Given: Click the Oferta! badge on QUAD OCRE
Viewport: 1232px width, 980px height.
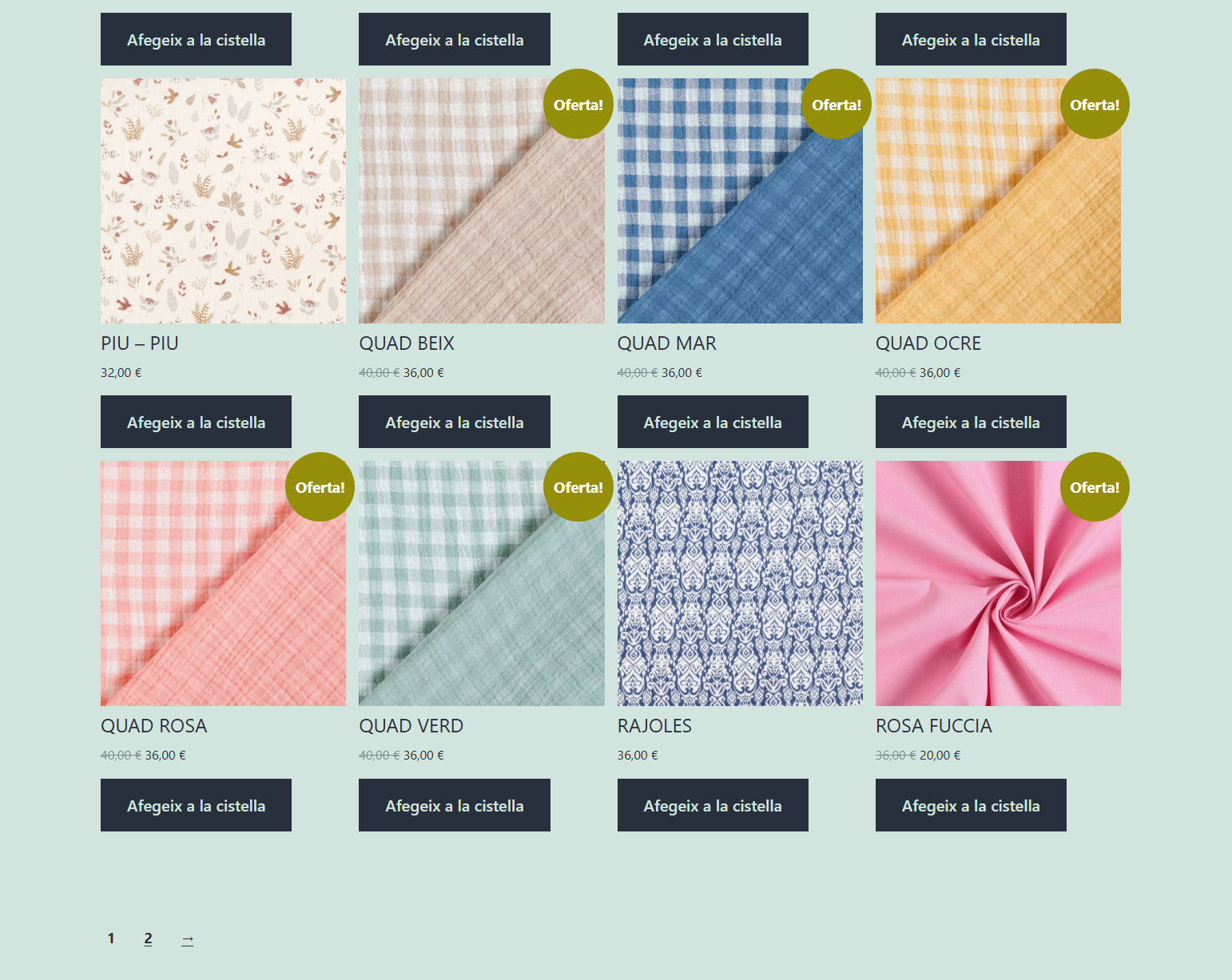Looking at the screenshot, I should click(x=1094, y=105).
